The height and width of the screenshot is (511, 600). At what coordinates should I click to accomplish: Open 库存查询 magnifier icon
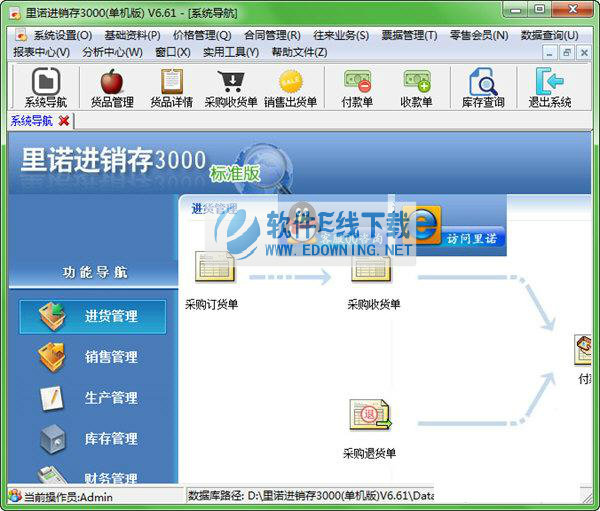click(x=483, y=82)
